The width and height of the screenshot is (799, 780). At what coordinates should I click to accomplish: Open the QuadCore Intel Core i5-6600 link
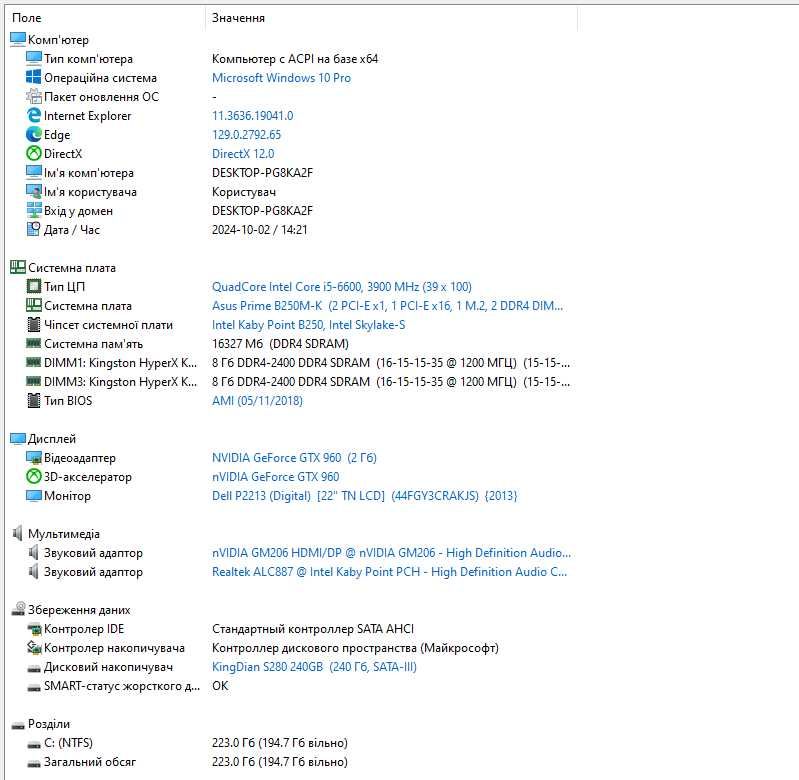point(342,286)
